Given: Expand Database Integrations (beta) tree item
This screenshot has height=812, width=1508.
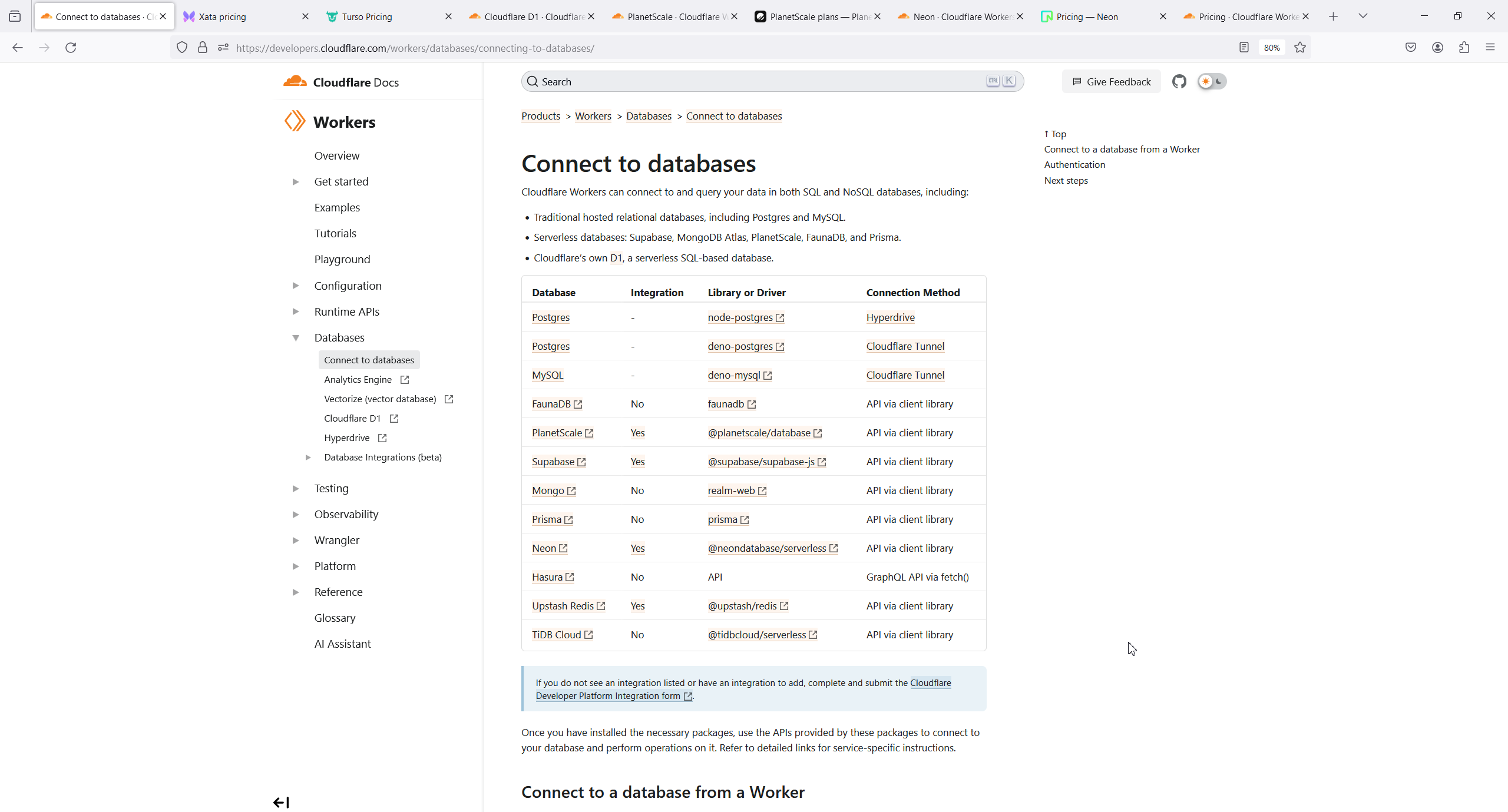Looking at the screenshot, I should pyautogui.click(x=308, y=457).
